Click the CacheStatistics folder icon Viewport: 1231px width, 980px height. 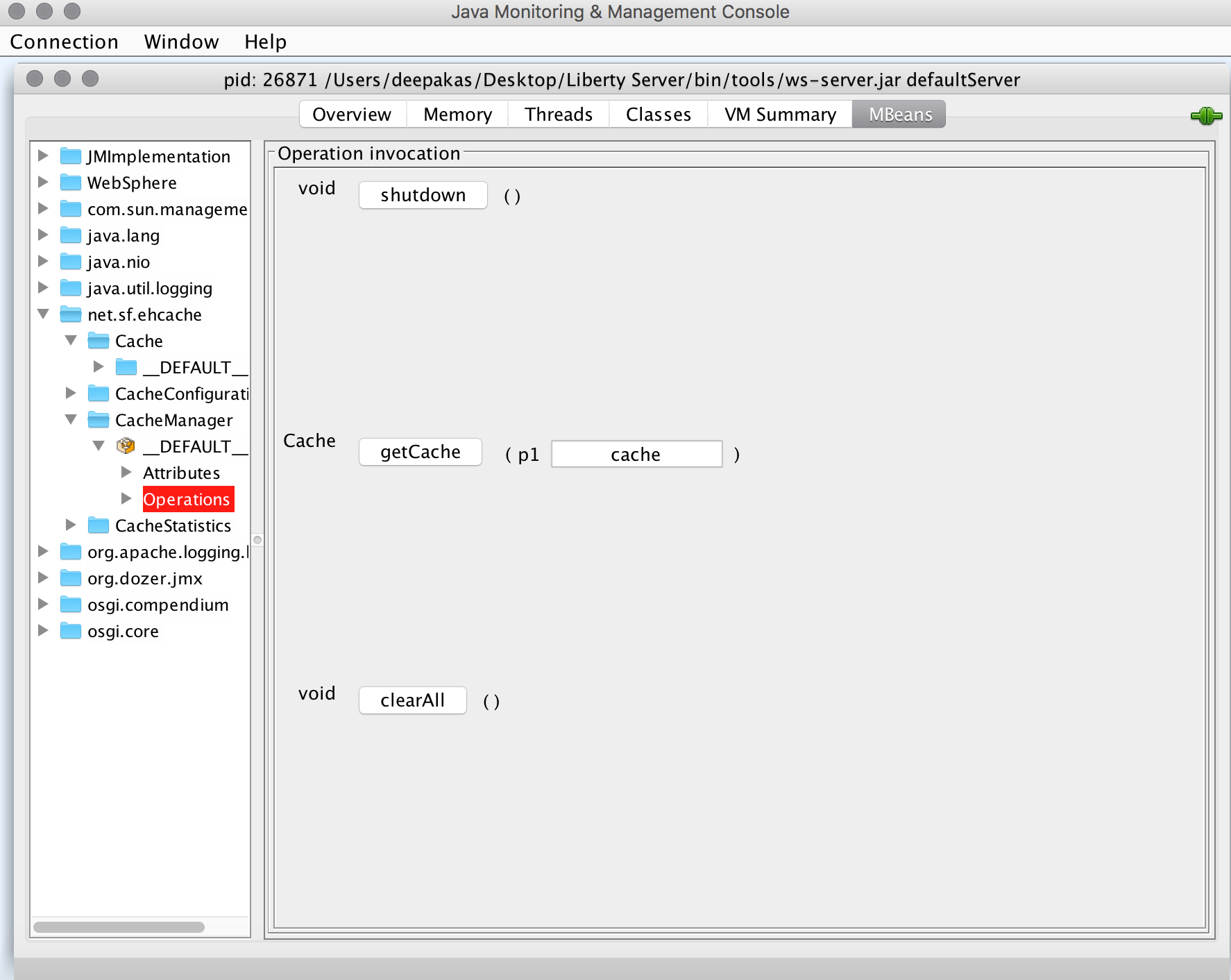tap(98, 525)
